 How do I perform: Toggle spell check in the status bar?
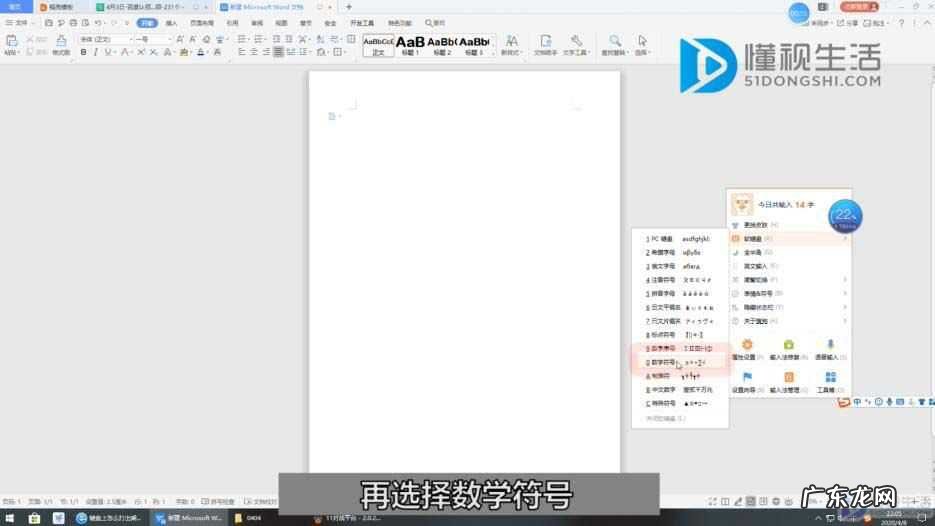pyautogui.click(x=218, y=502)
